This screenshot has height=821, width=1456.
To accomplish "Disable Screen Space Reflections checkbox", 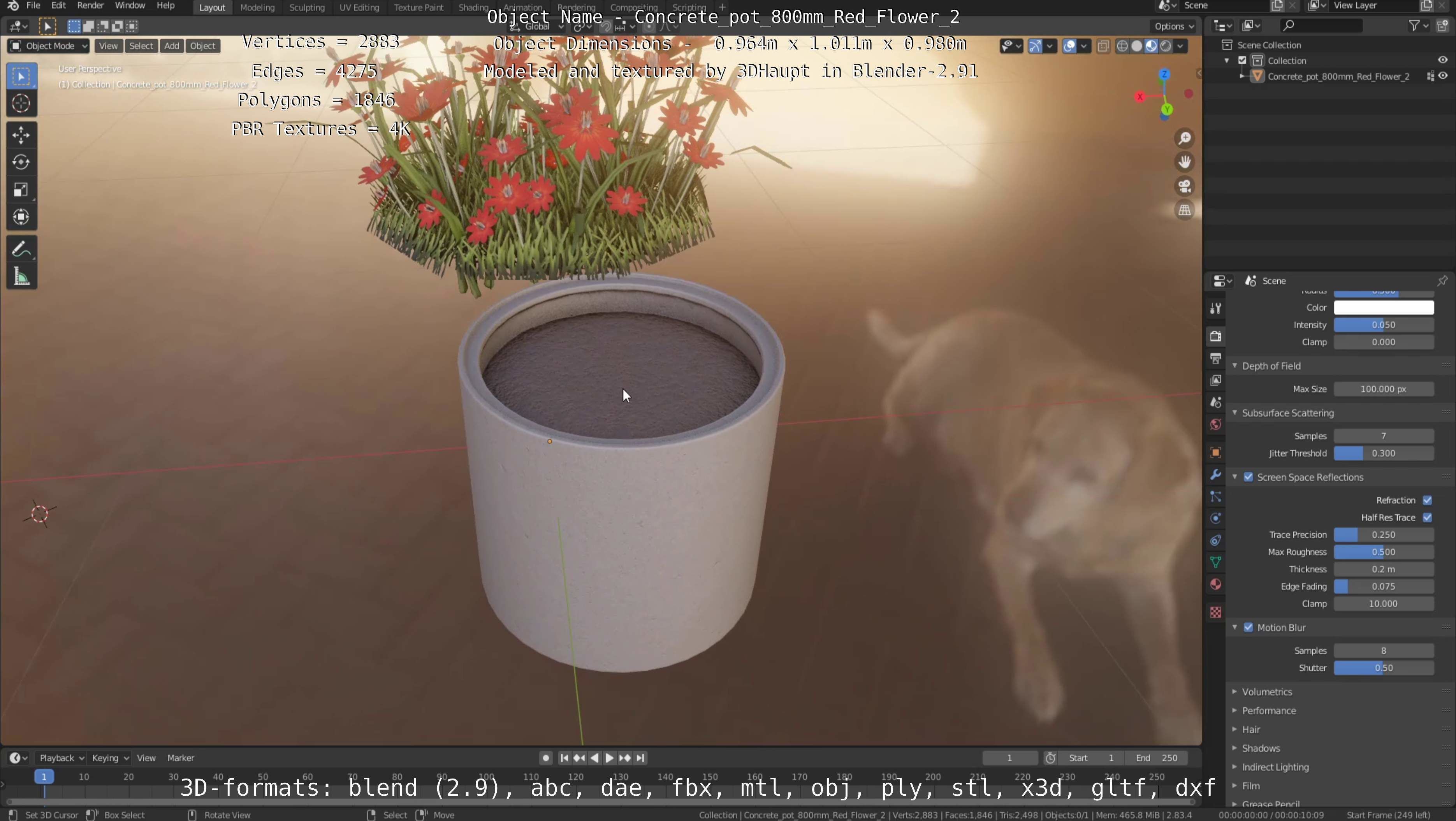I will pos(1249,477).
